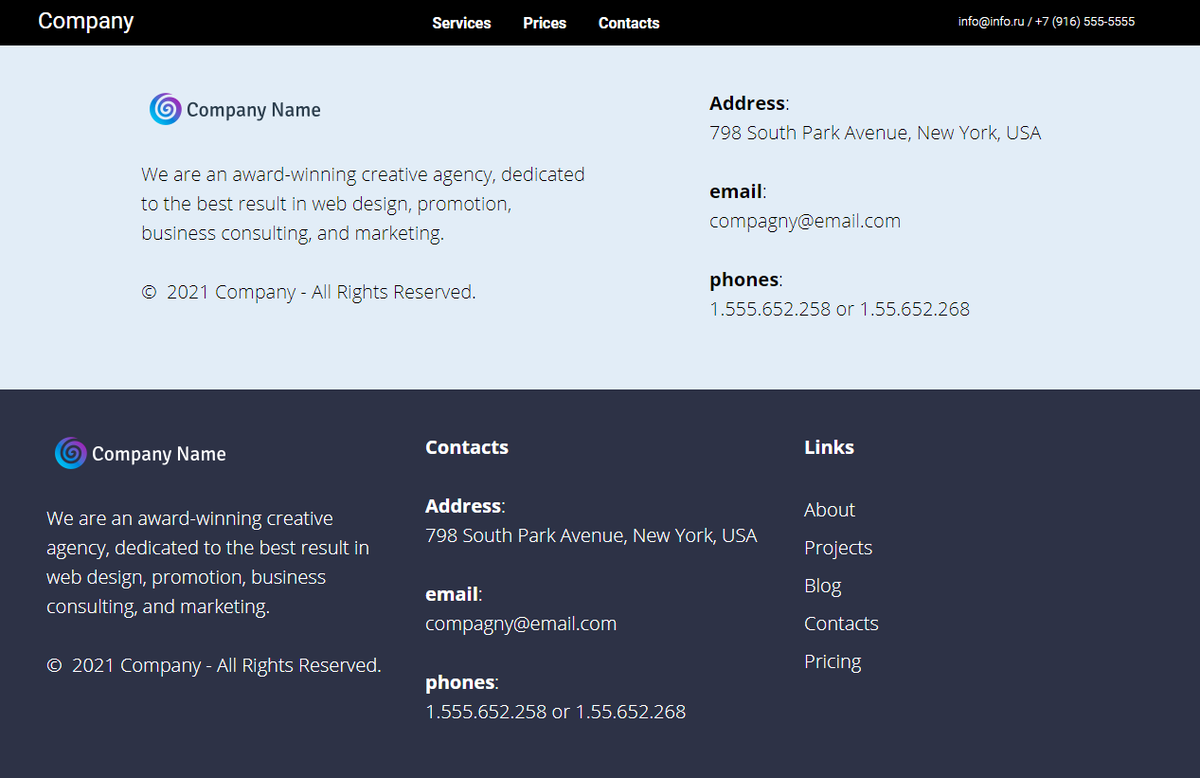Click the email label in the light section
This screenshot has width=1200, height=778.
click(x=736, y=191)
